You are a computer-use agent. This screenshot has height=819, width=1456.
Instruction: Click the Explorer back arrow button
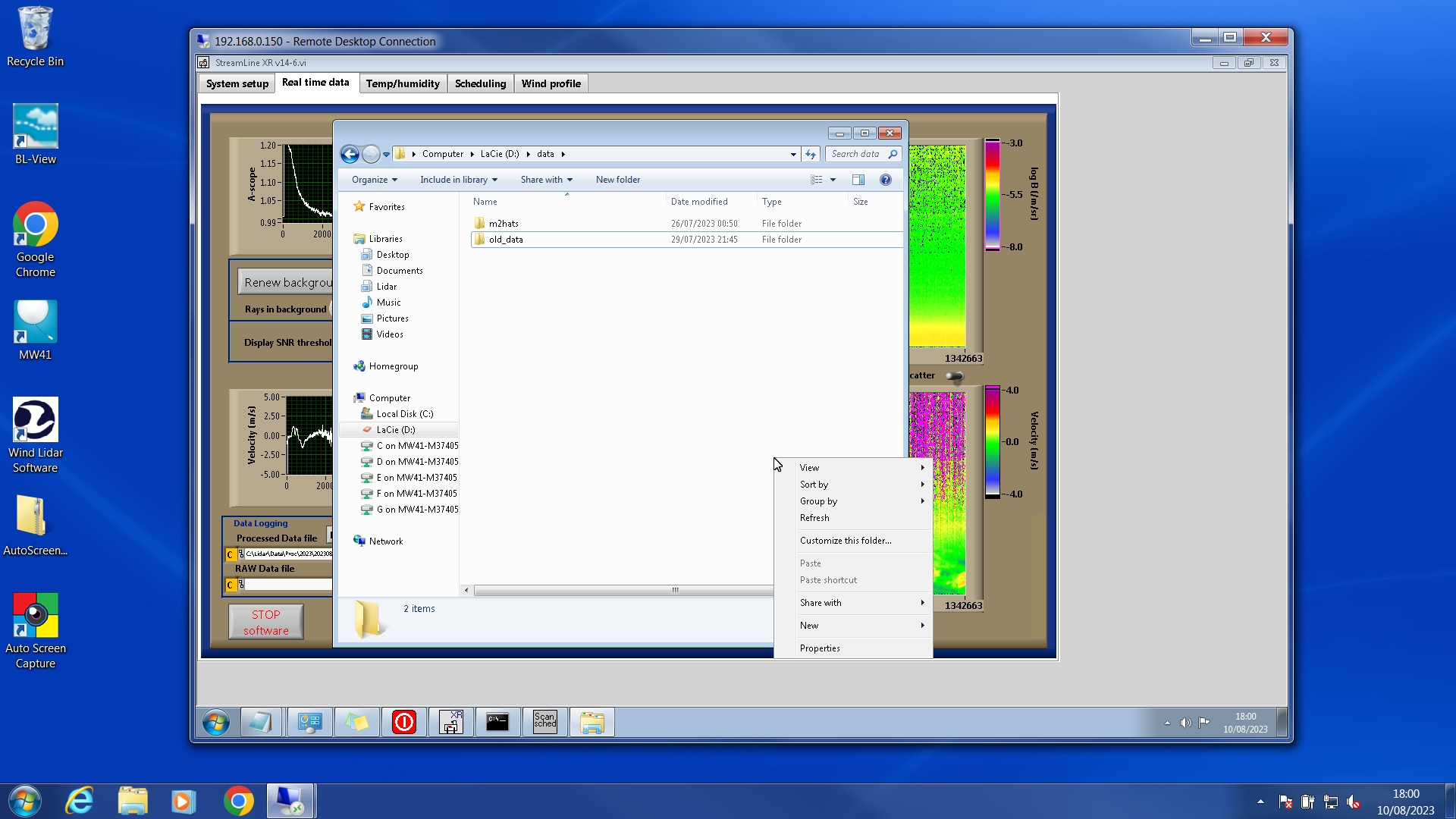point(350,155)
